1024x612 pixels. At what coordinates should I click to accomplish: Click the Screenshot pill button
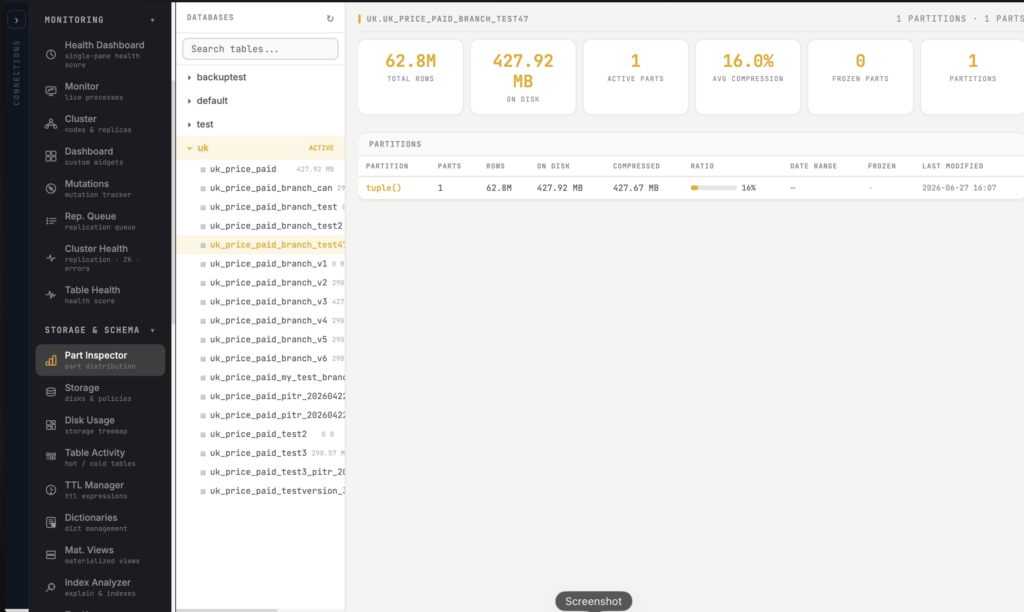(593, 601)
